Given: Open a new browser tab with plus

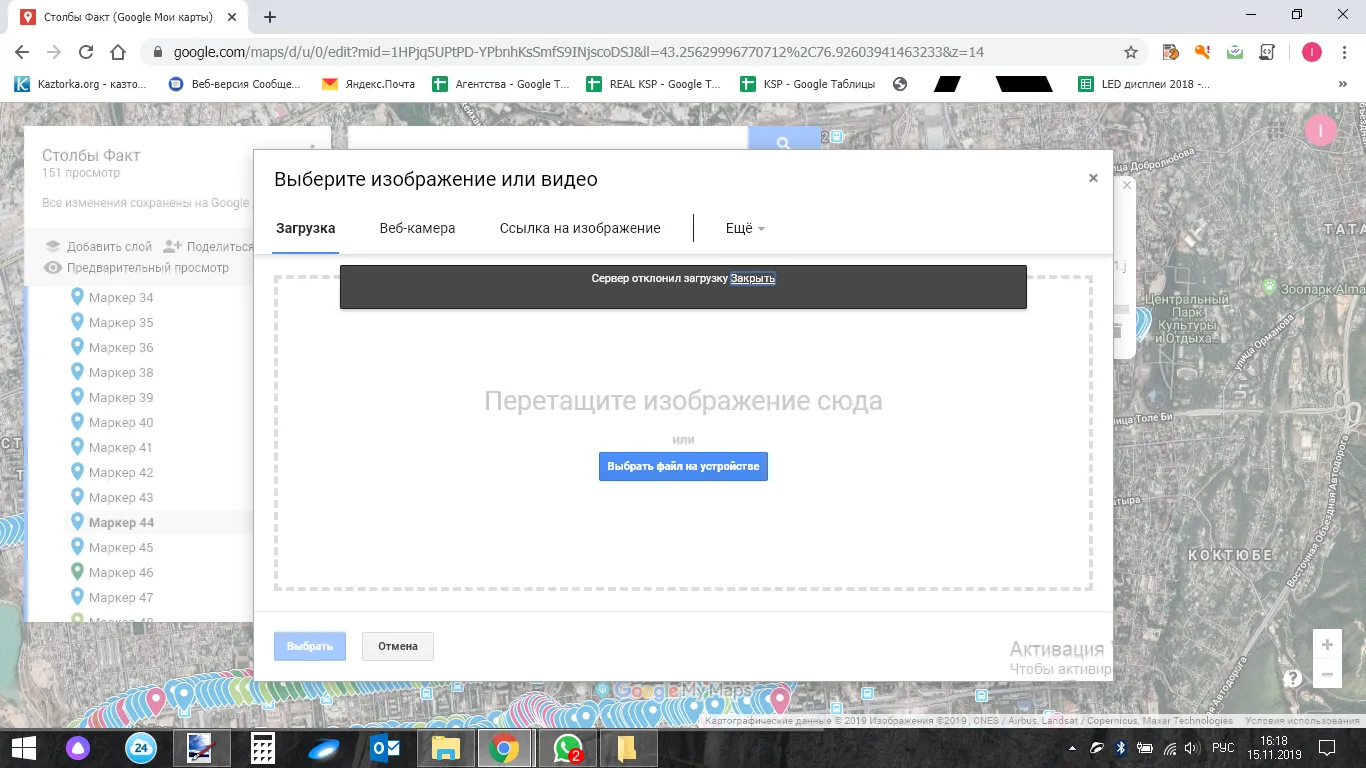Looking at the screenshot, I should (x=270, y=17).
